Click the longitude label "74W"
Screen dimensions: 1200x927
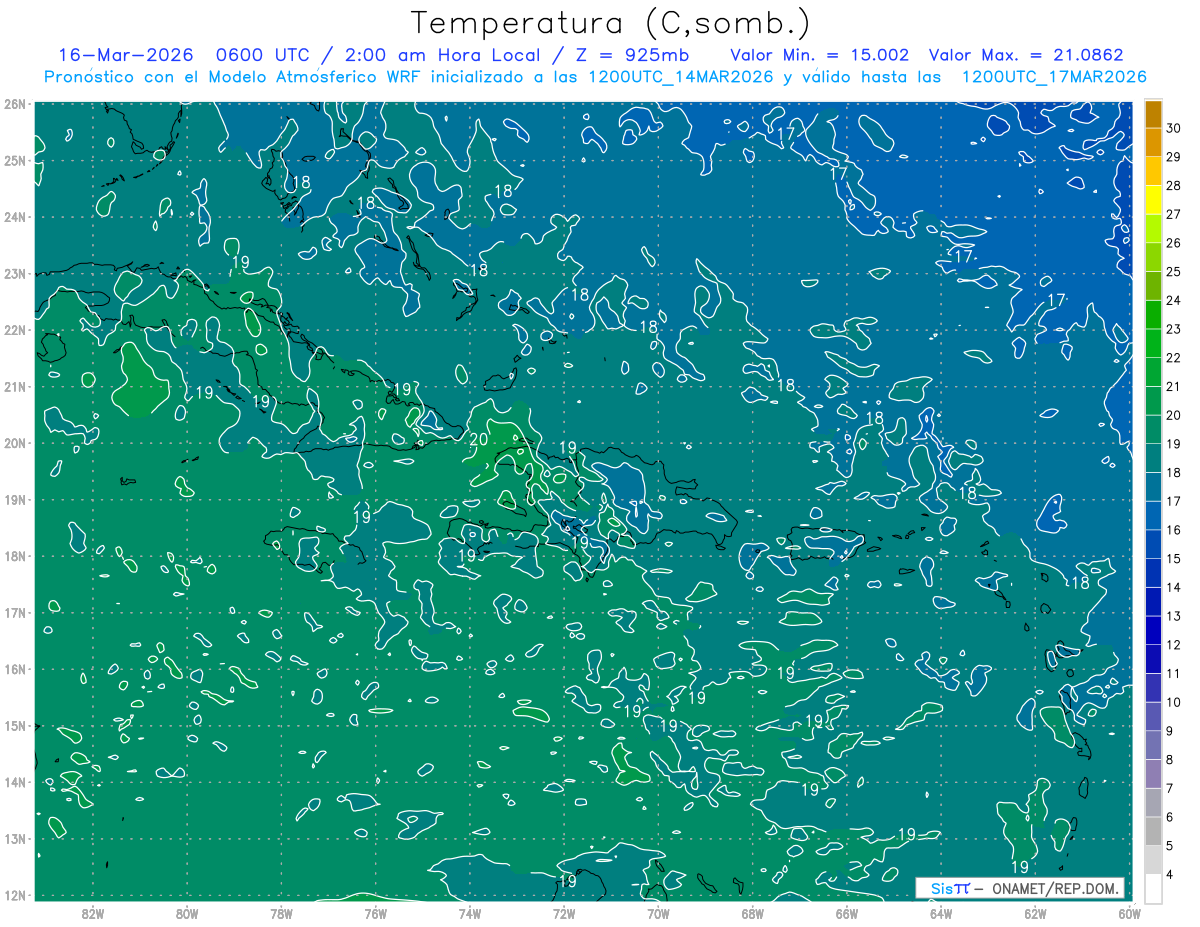pos(470,913)
